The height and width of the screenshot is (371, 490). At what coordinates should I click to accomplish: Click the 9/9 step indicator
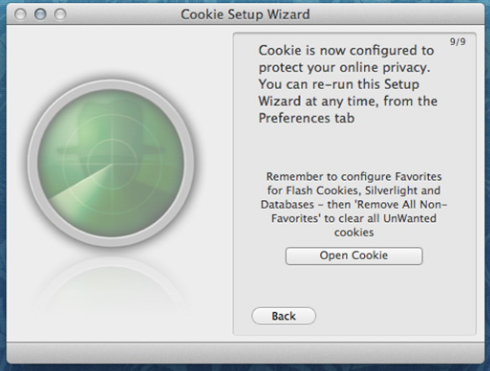click(x=458, y=41)
